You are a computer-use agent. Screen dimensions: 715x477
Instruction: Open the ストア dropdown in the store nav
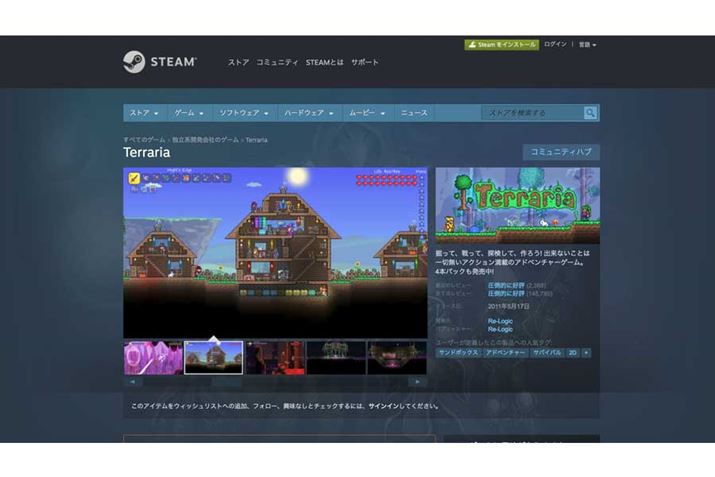click(145, 113)
